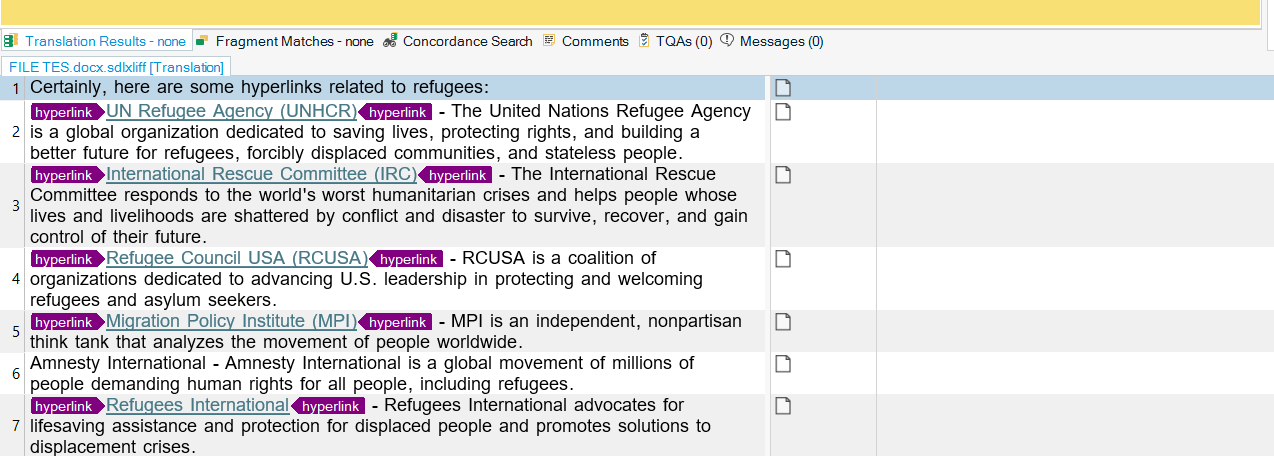The width and height of the screenshot is (1274, 456).
Task: Click segment 2 status document icon
Action: [783, 111]
